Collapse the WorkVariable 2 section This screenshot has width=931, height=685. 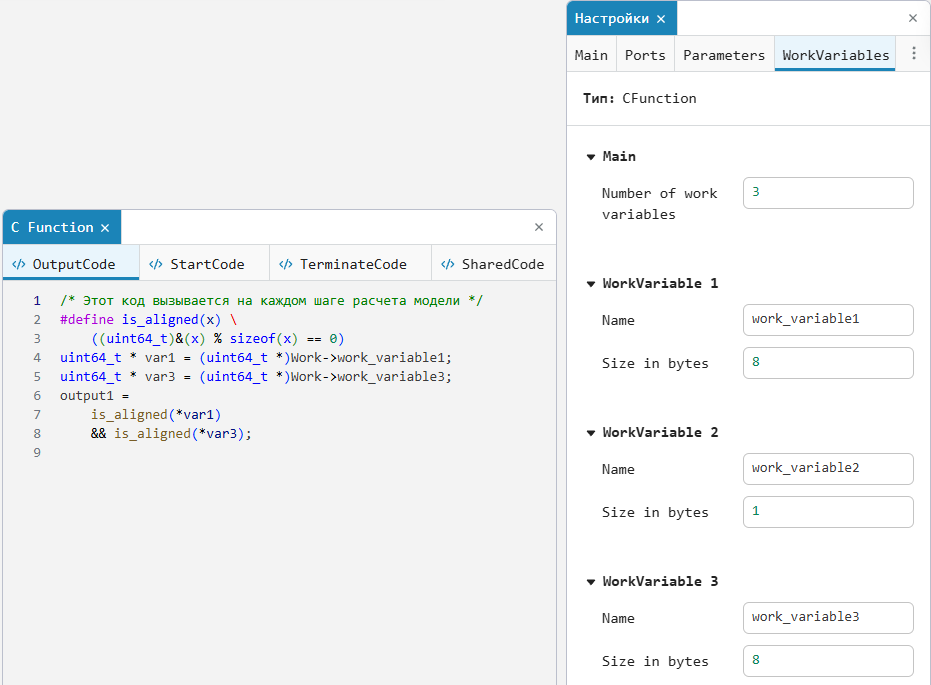pos(591,433)
